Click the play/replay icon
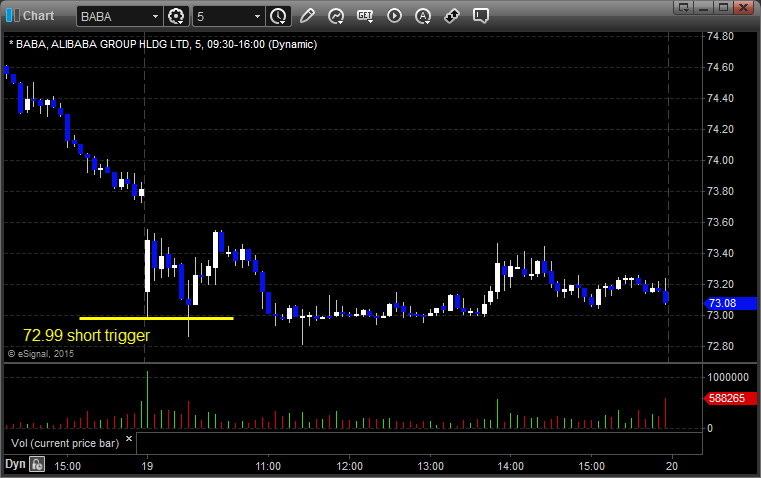The width and height of the screenshot is (761, 478). click(x=394, y=16)
